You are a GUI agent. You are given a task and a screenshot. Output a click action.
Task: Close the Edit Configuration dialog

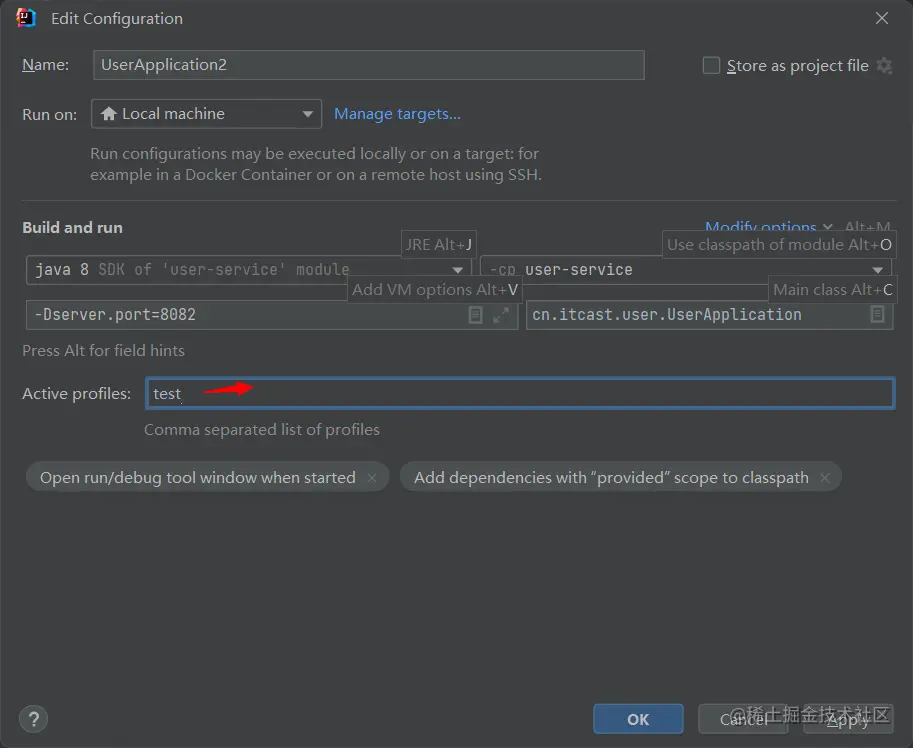click(882, 18)
